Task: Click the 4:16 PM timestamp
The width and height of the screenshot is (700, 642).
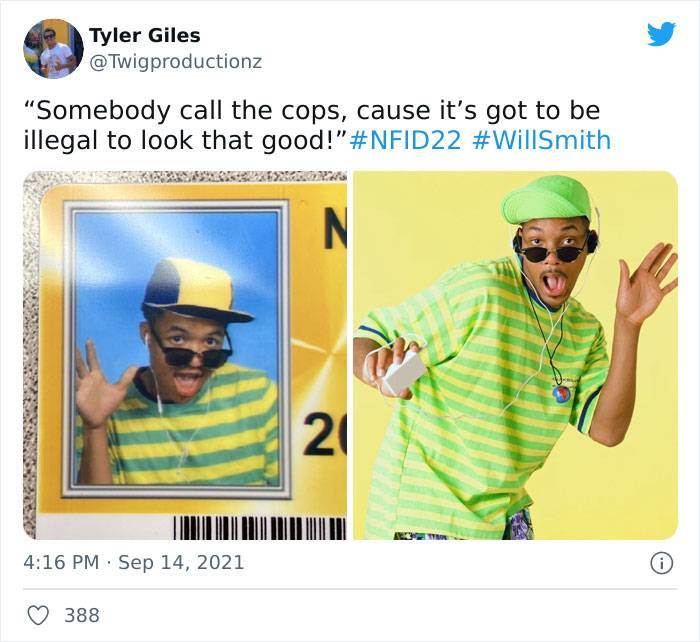Action: pos(61,562)
